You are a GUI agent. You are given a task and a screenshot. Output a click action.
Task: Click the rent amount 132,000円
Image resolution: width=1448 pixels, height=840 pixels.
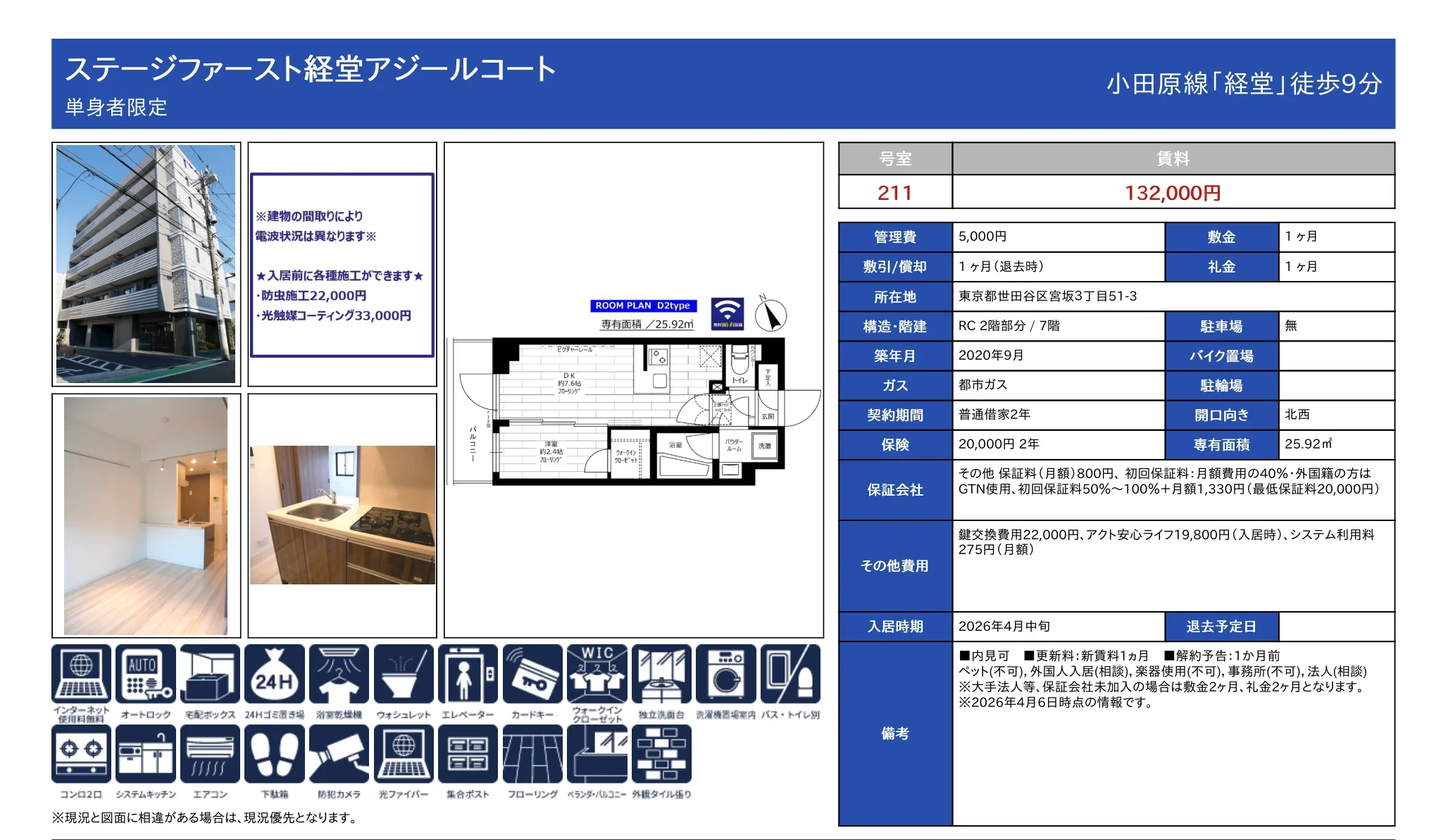click(1172, 193)
